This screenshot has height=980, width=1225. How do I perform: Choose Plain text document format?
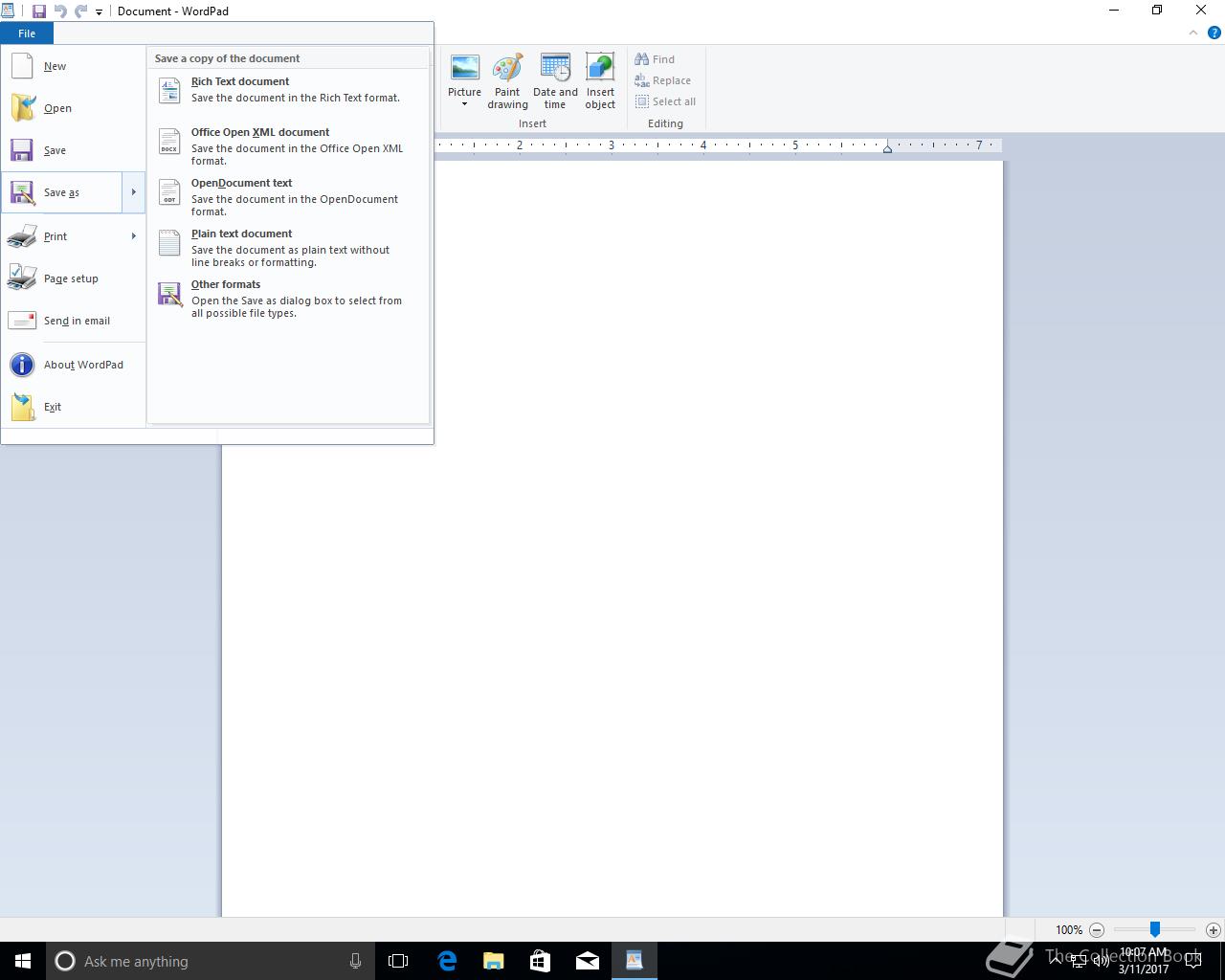[288, 248]
